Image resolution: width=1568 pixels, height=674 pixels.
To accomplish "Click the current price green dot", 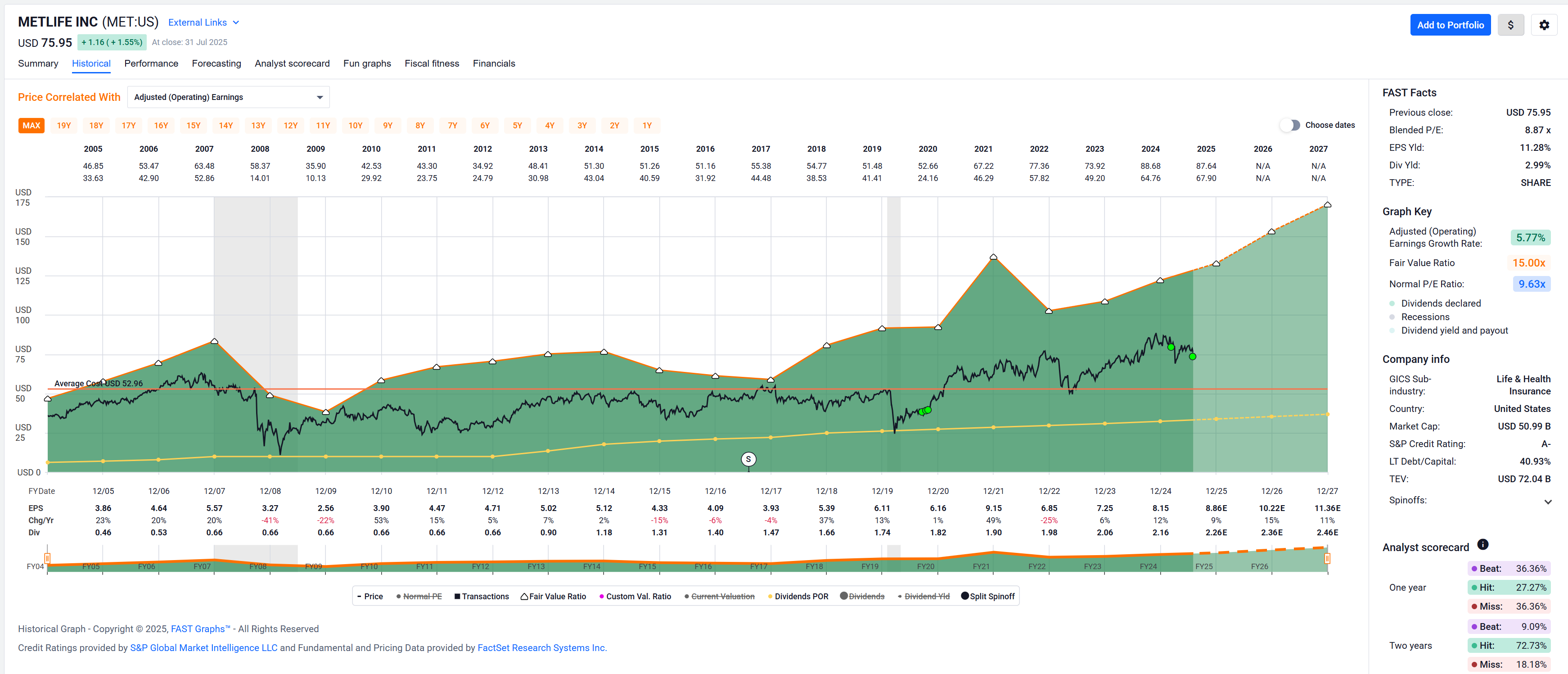I will click(x=1193, y=356).
